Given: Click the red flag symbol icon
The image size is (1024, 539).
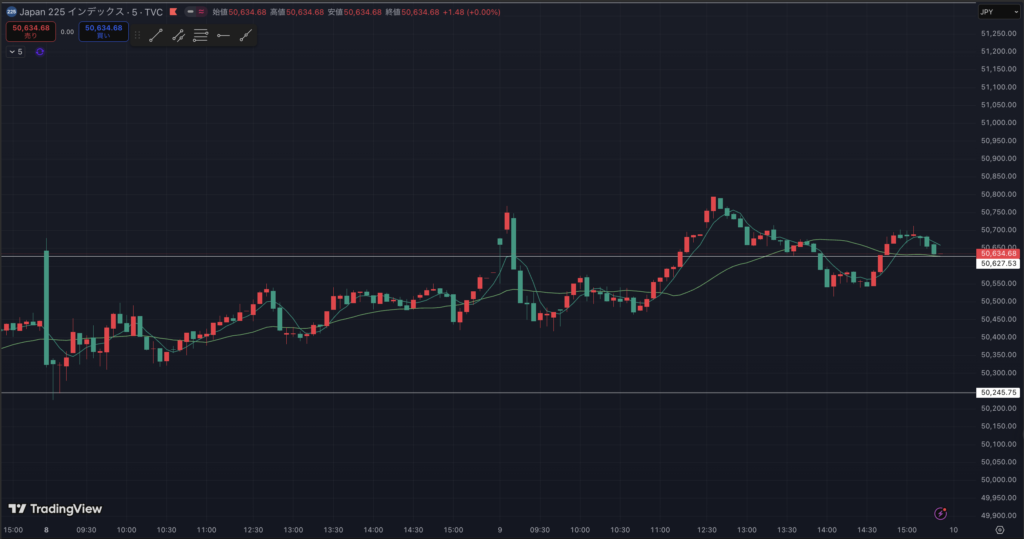Looking at the screenshot, I should 175,12.
